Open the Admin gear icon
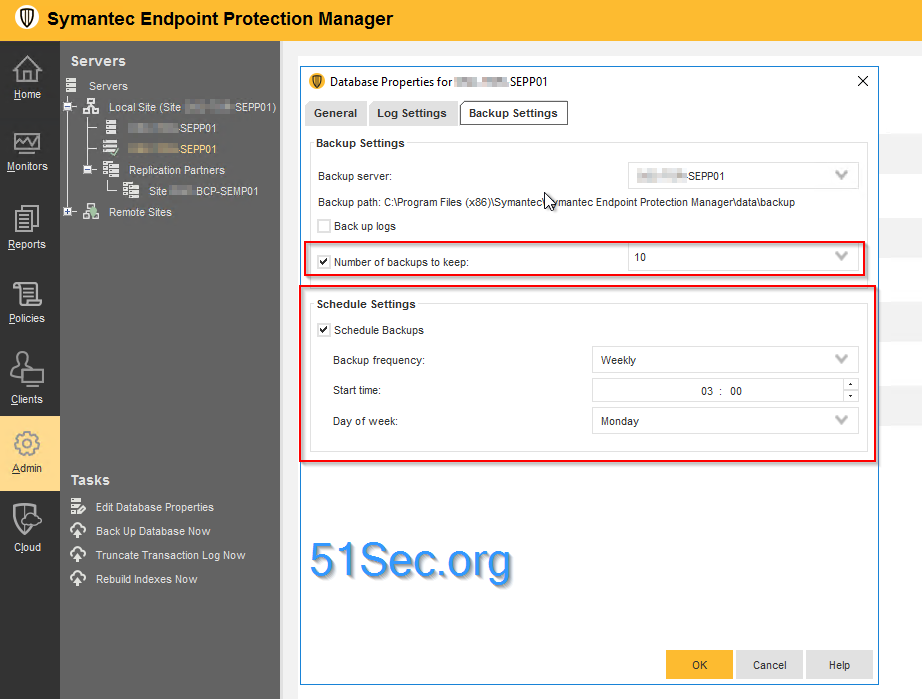Screen dimensions: 922x699 click(x=27, y=444)
